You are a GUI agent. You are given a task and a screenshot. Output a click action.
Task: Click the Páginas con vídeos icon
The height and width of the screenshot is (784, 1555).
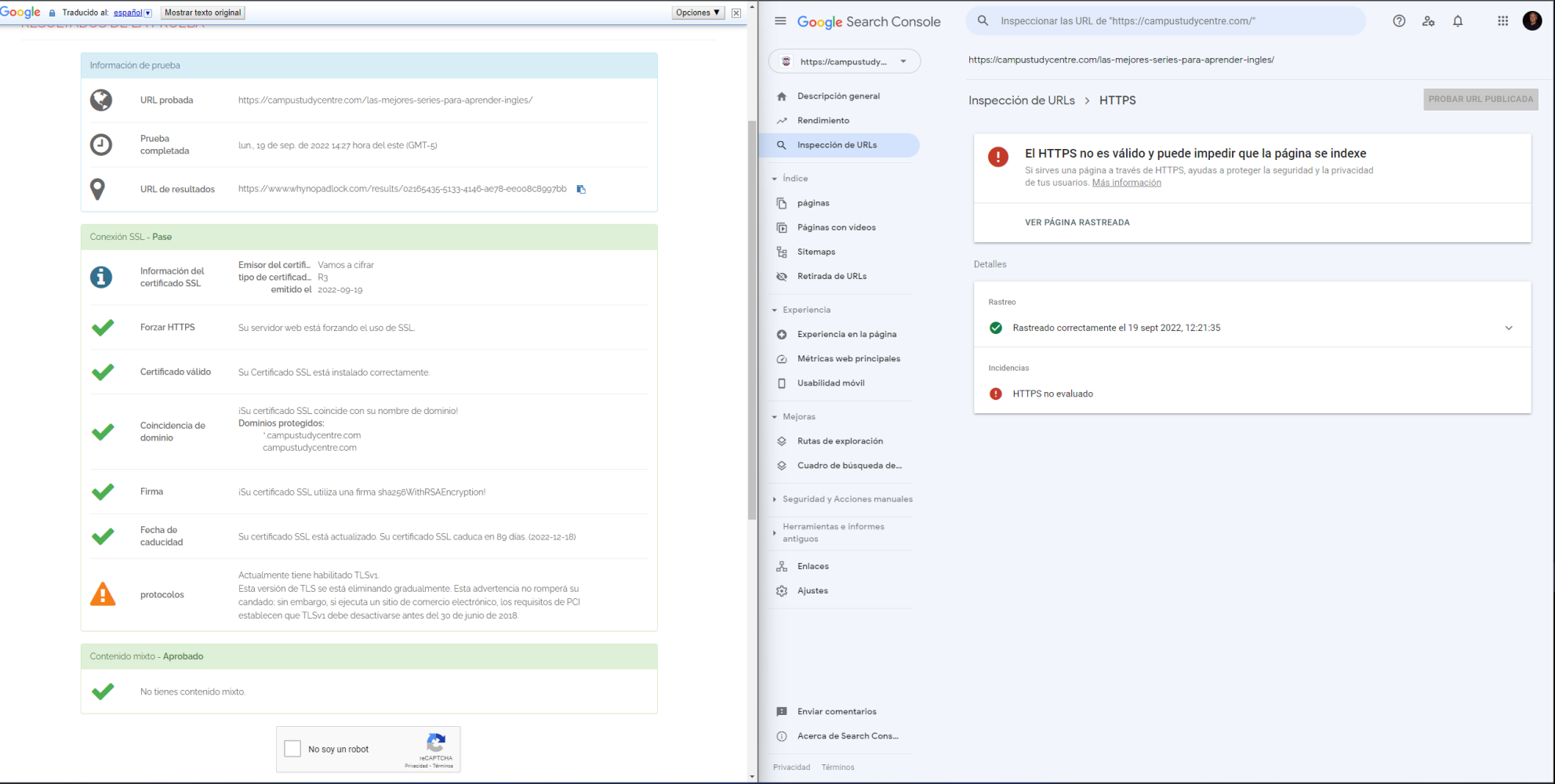(782, 227)
